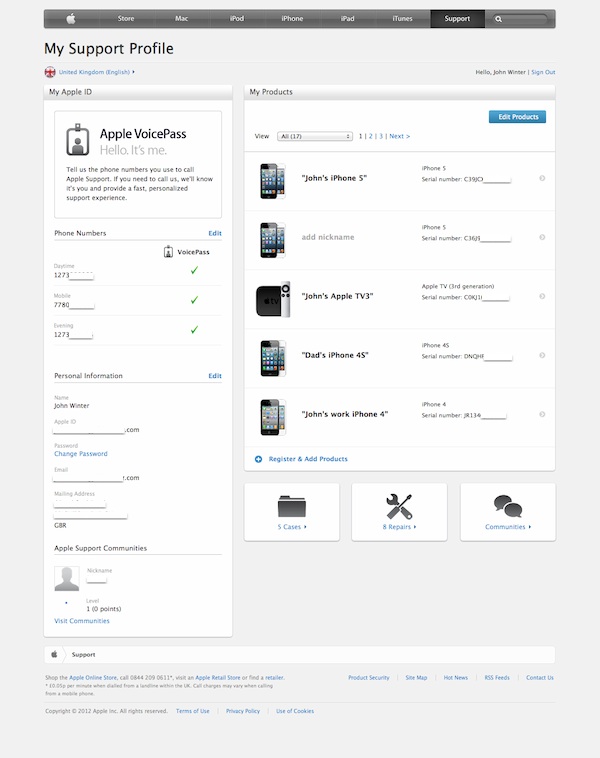Open the Privacy Policy link
The image size is (600, 758).
[243, 711]
